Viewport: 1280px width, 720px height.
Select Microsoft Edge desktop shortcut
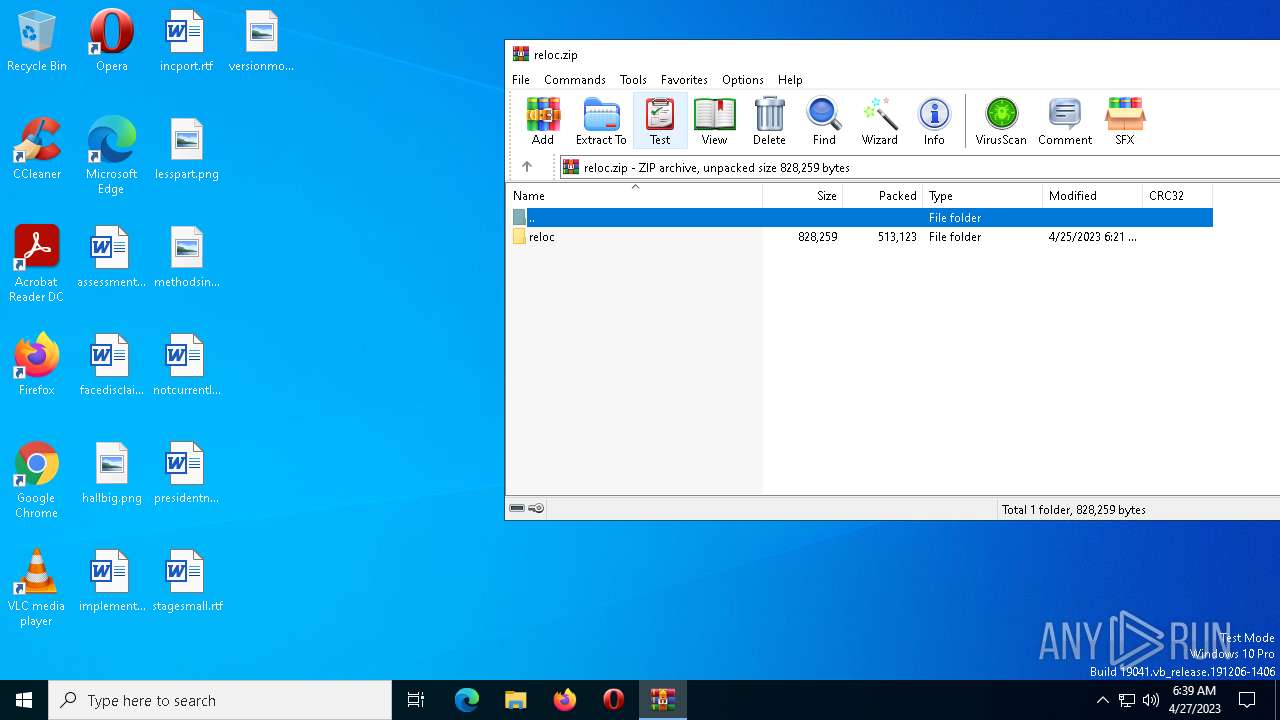112,157
